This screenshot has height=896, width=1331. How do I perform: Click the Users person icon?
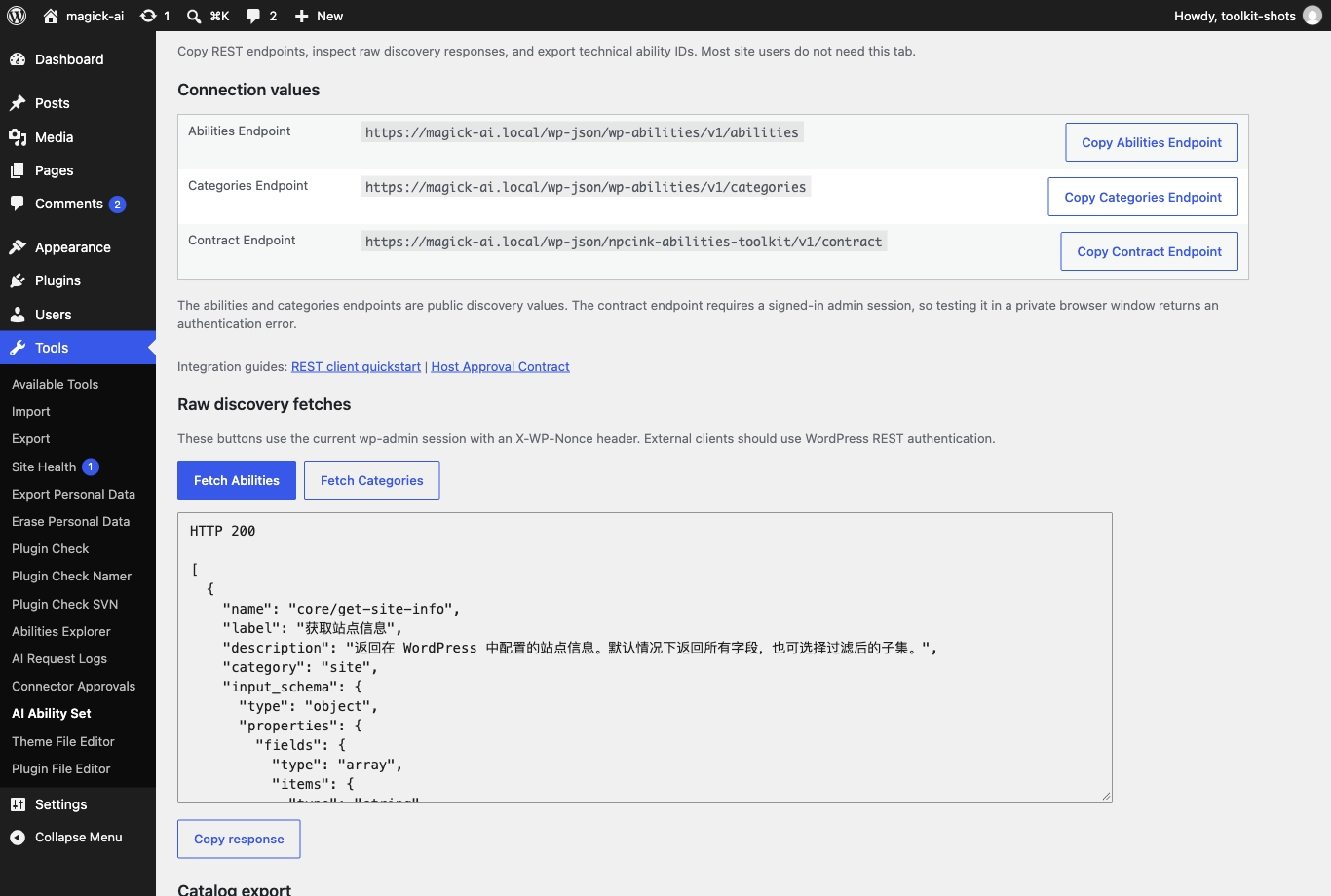click(x=18, y=315)
